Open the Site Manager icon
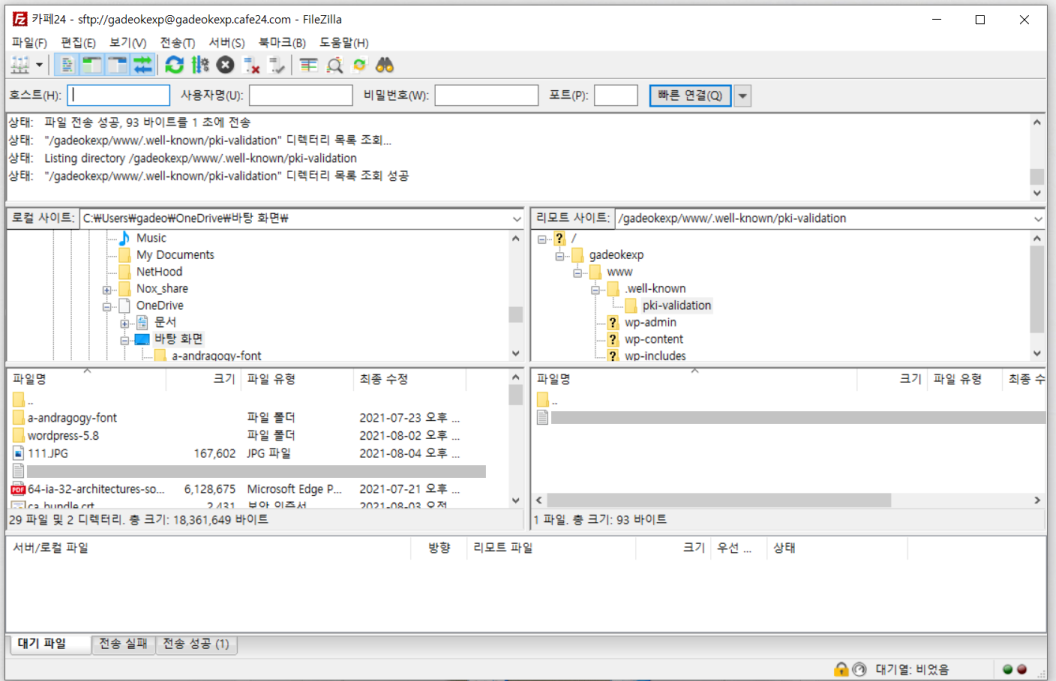1056x681 pixels. tap(20, 65)
